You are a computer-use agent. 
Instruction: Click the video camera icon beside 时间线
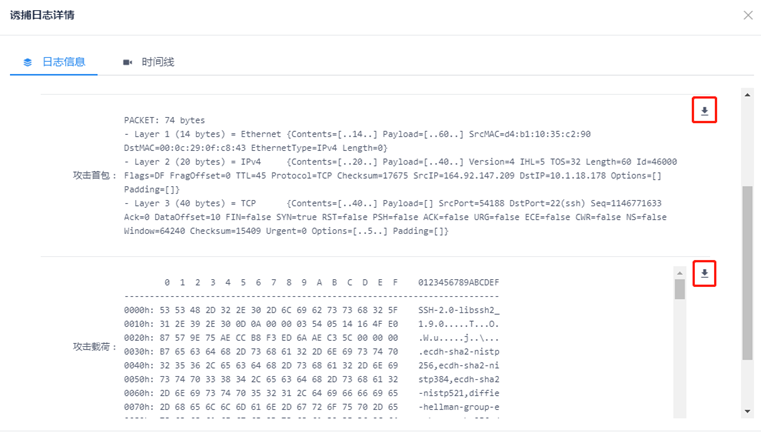(x=128, y=62)
